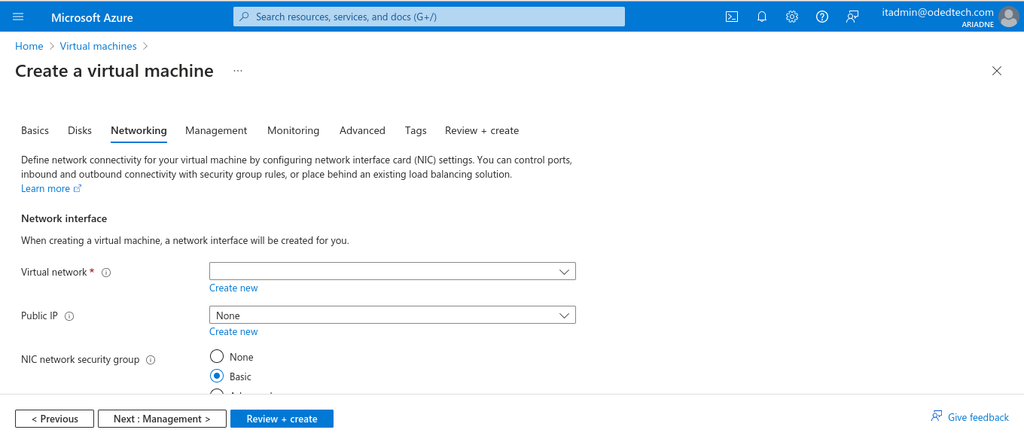The height and width of the screenshot is (445, 1024).
Task: Switch to the Disks tab
Action: point(80,131)
